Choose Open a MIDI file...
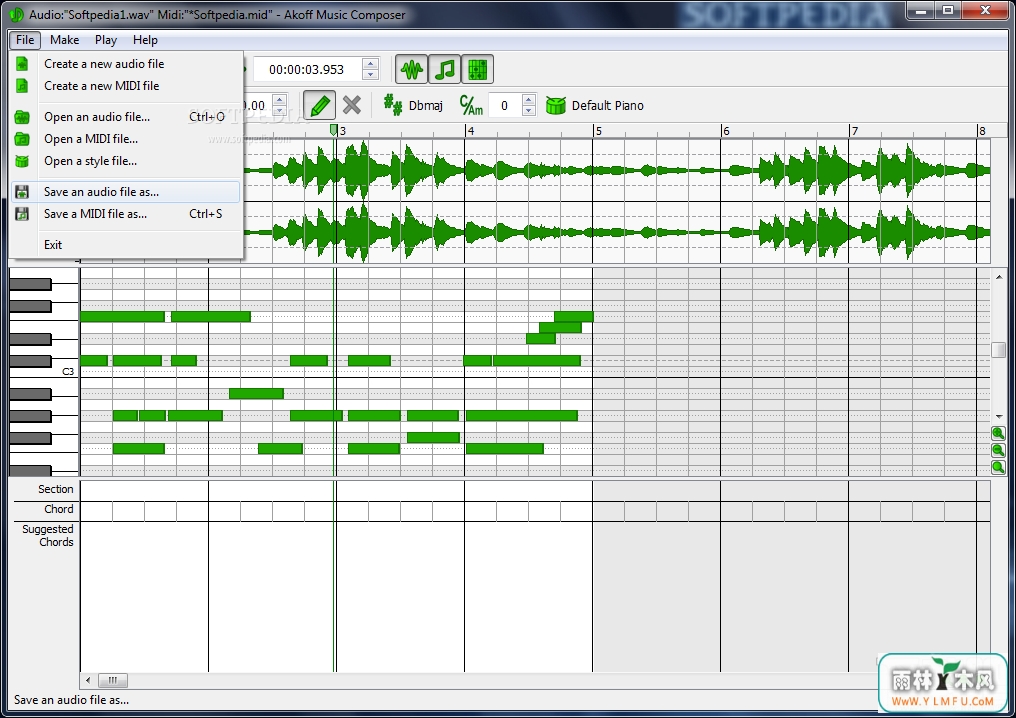The width and height of the screenshot is (1016, 718). click(x=126, y=139)
